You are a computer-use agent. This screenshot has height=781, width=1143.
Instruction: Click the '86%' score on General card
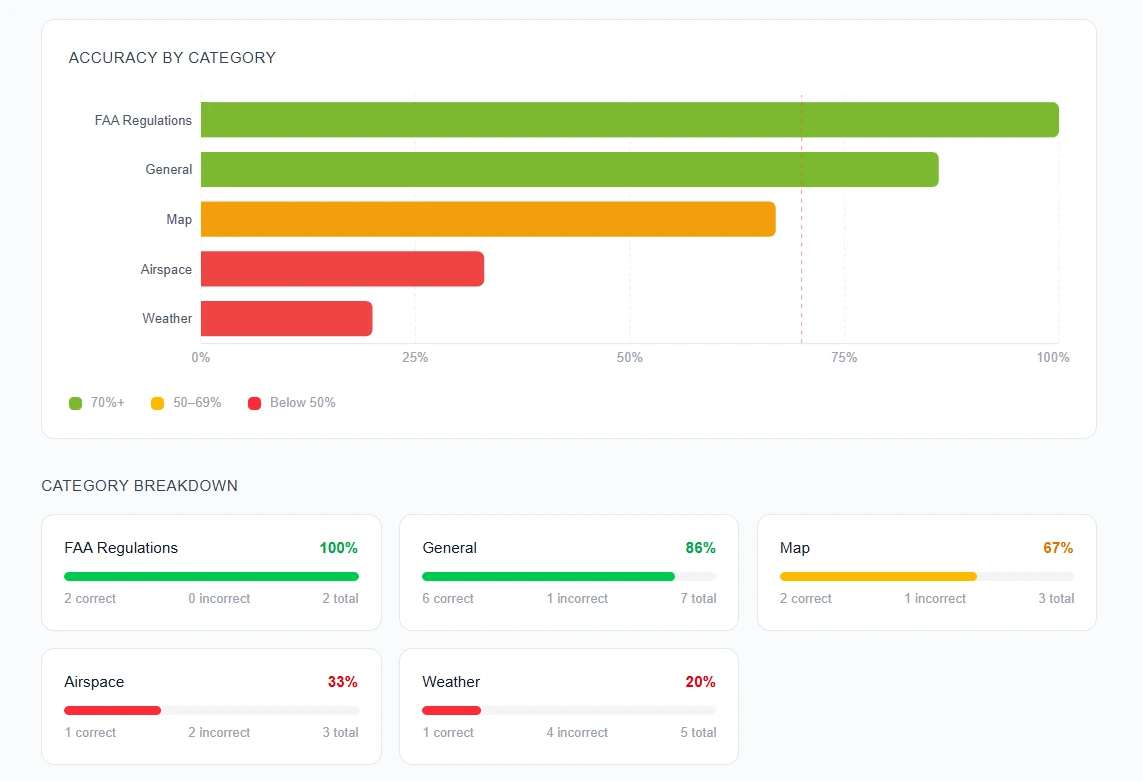coord(700,548)
